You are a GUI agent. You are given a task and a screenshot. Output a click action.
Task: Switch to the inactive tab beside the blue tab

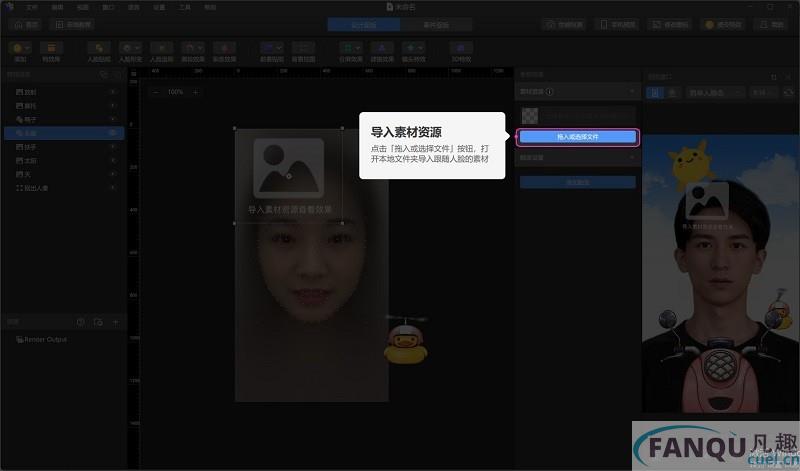click(436, 24)
